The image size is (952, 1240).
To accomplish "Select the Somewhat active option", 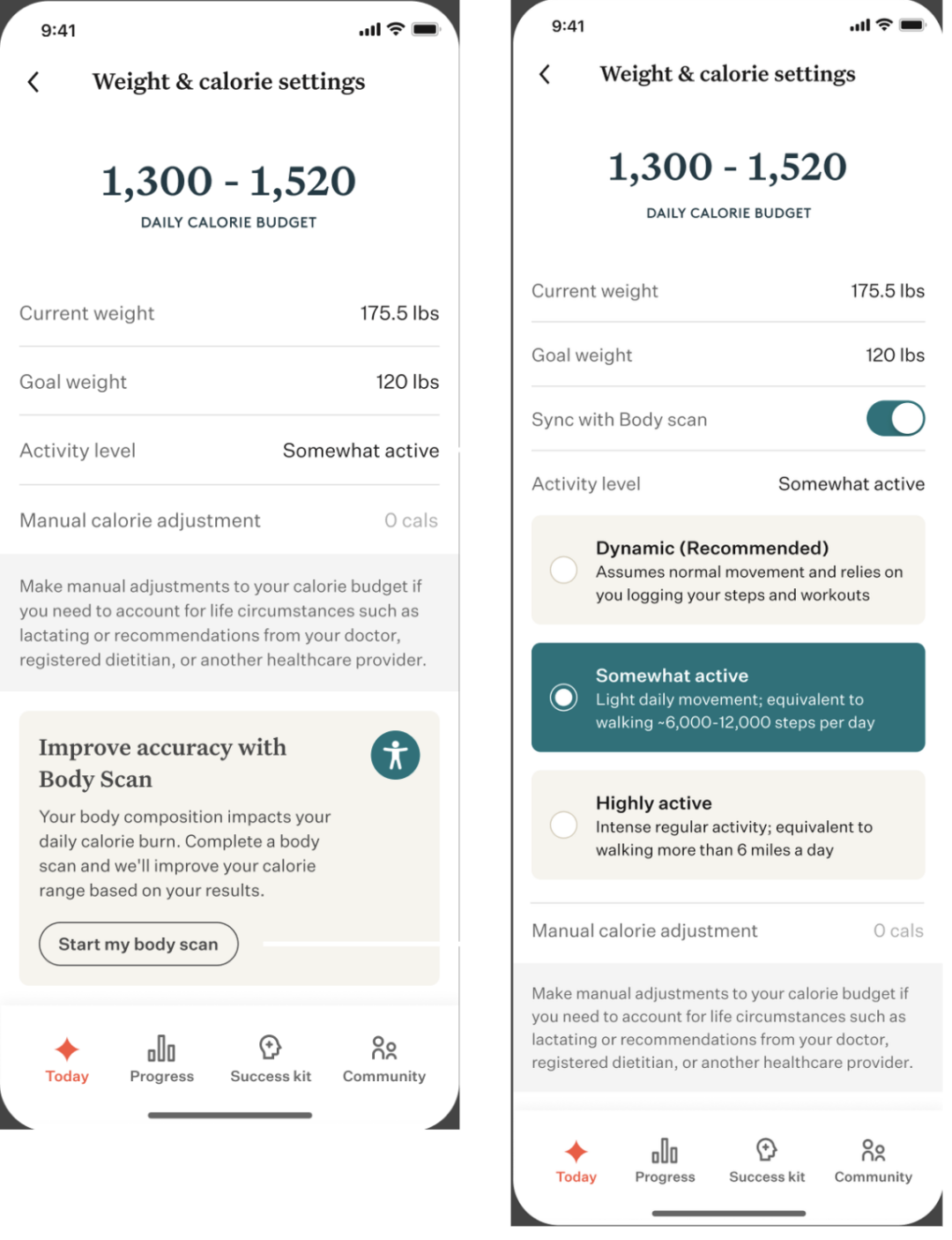I will click(x=564, y=698).
